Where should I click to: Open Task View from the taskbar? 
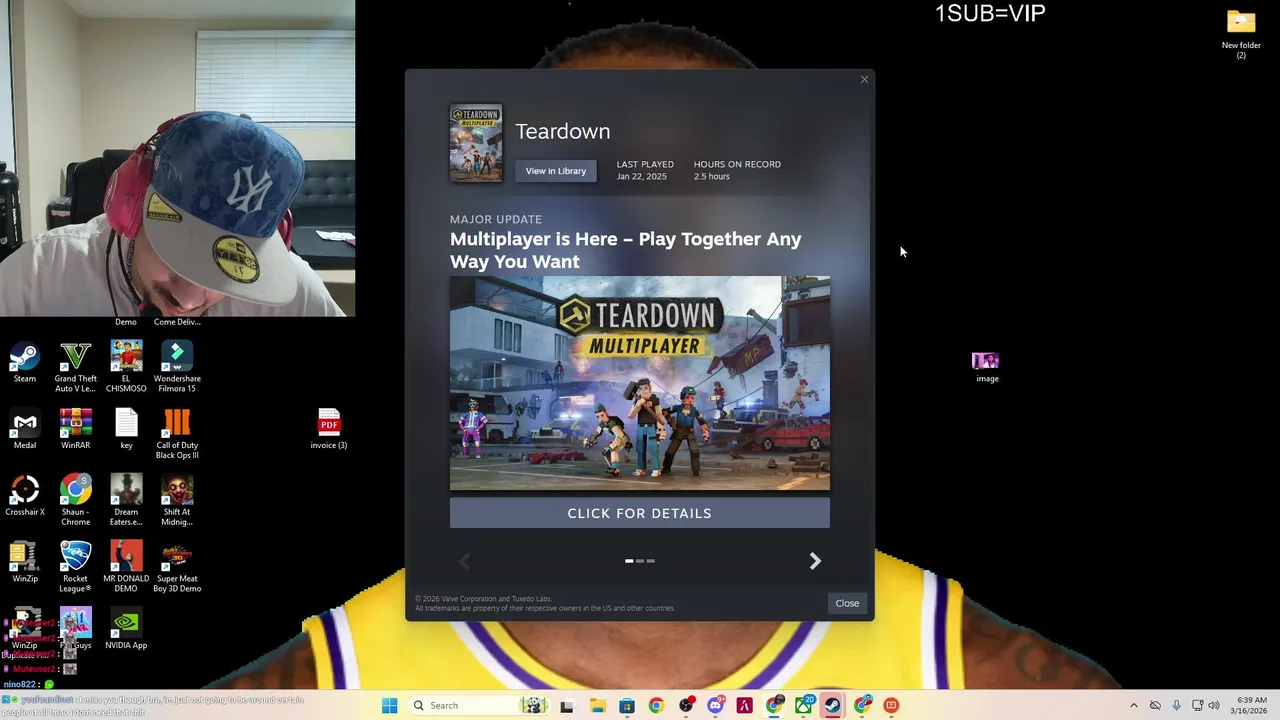tap(566, 705)
